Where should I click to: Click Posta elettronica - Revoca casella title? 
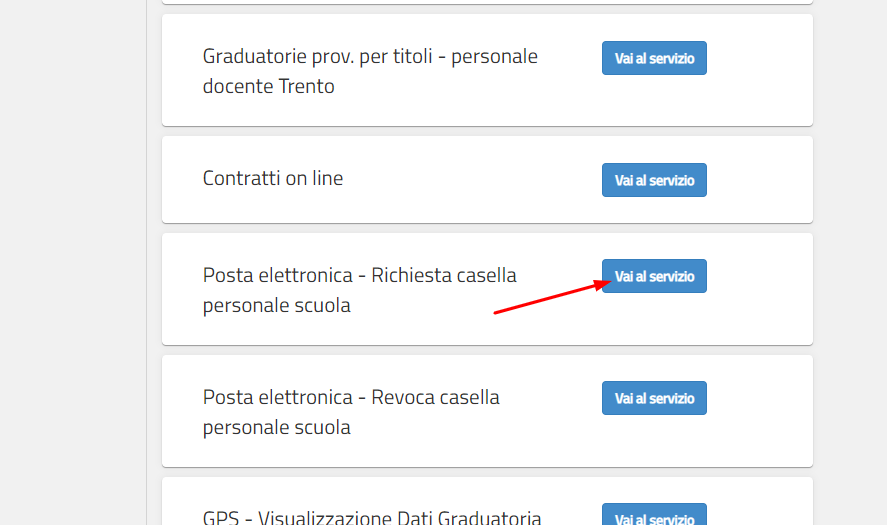click(351, 397)
